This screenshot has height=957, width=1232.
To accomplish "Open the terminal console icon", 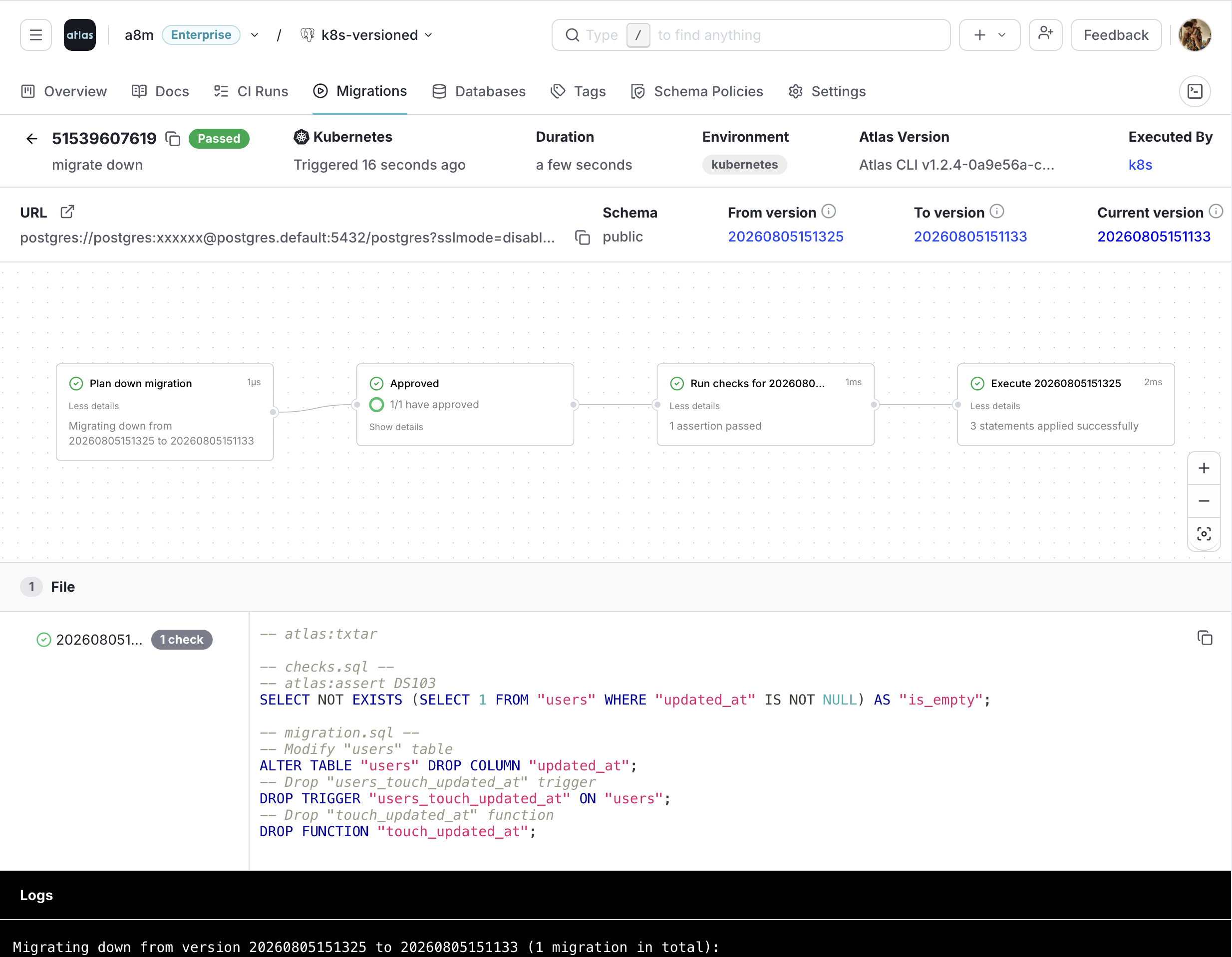I will coord(1194,91).
